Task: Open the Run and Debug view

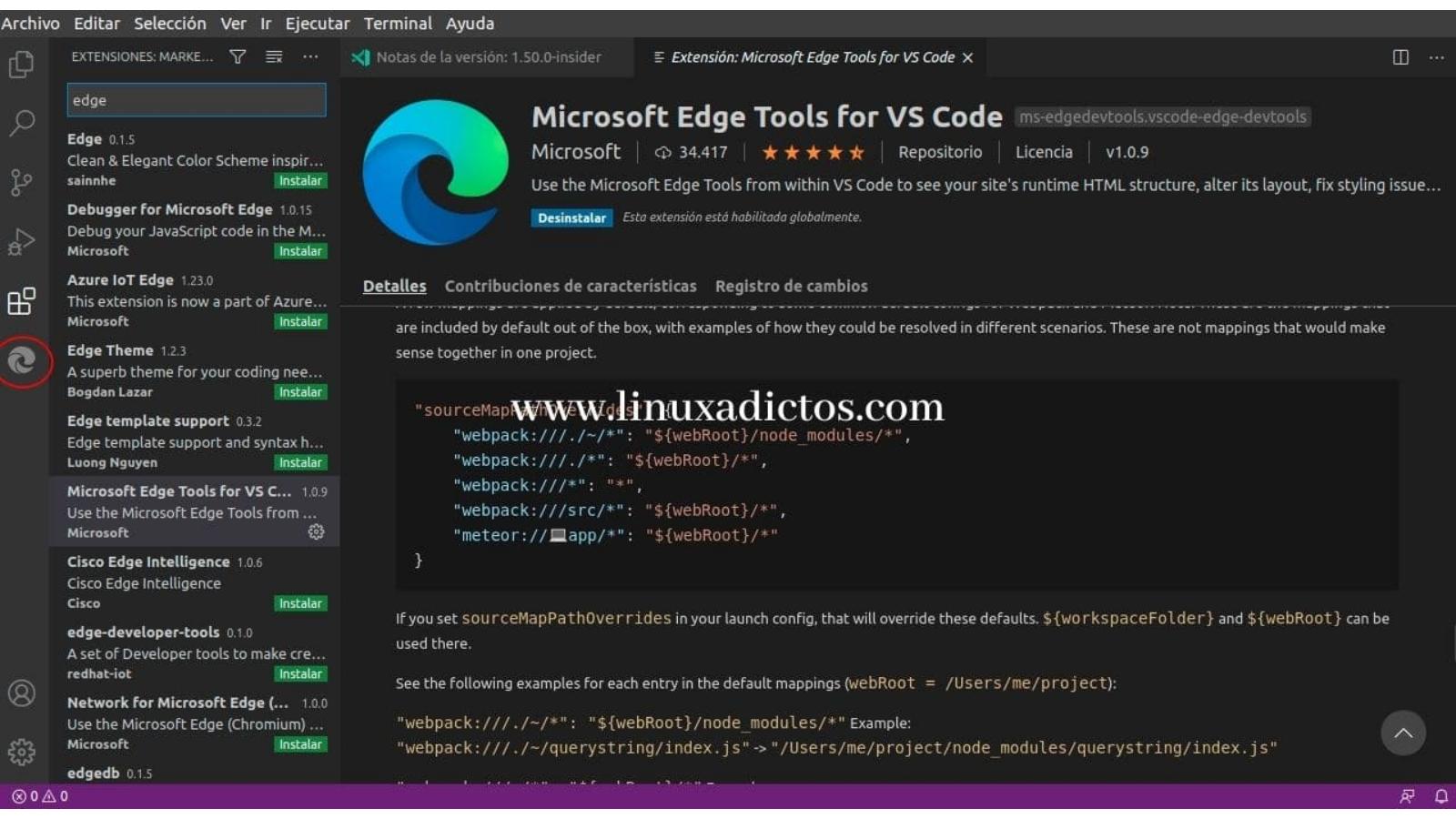Action: tap(22, 241)
